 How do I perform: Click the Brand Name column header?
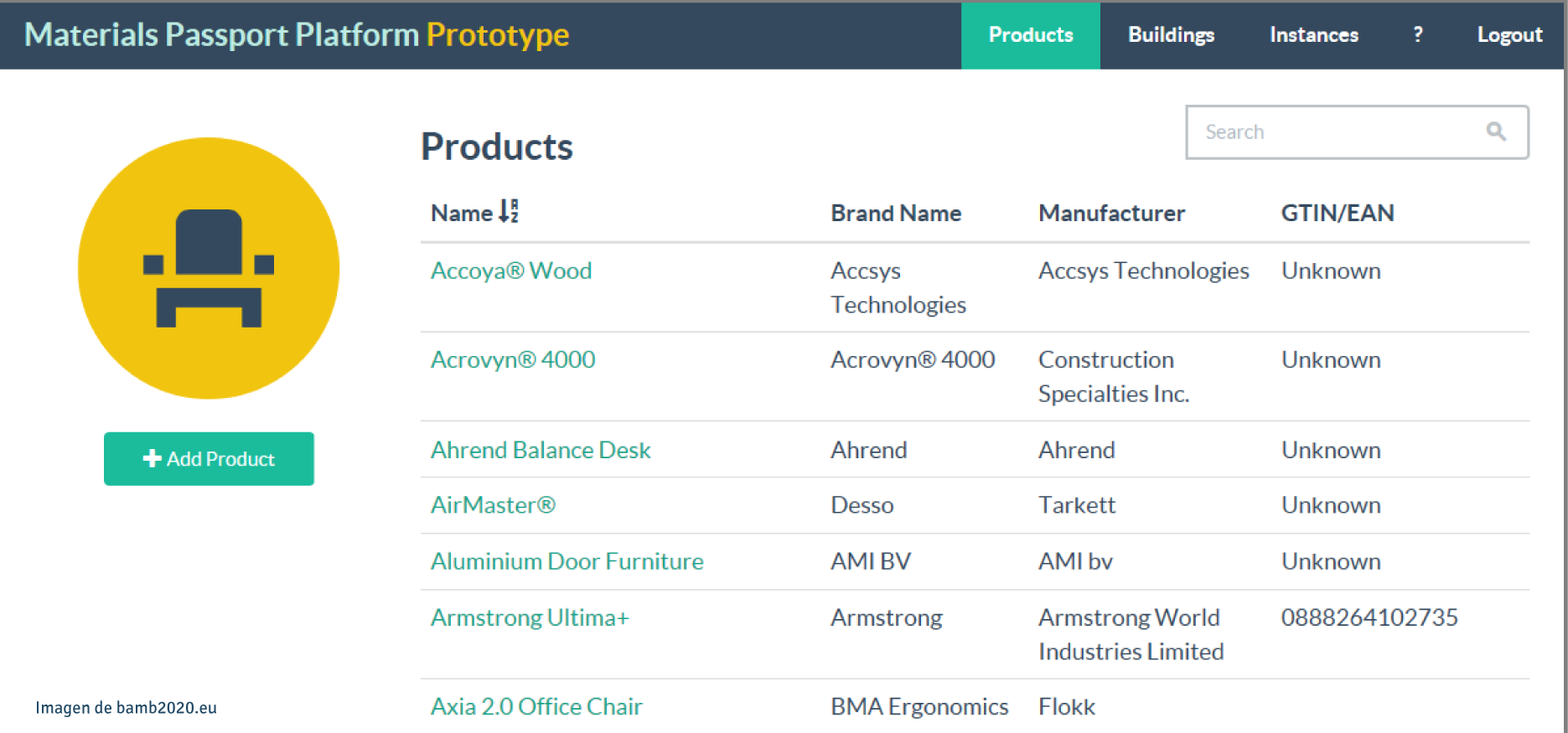coord(896,213)
